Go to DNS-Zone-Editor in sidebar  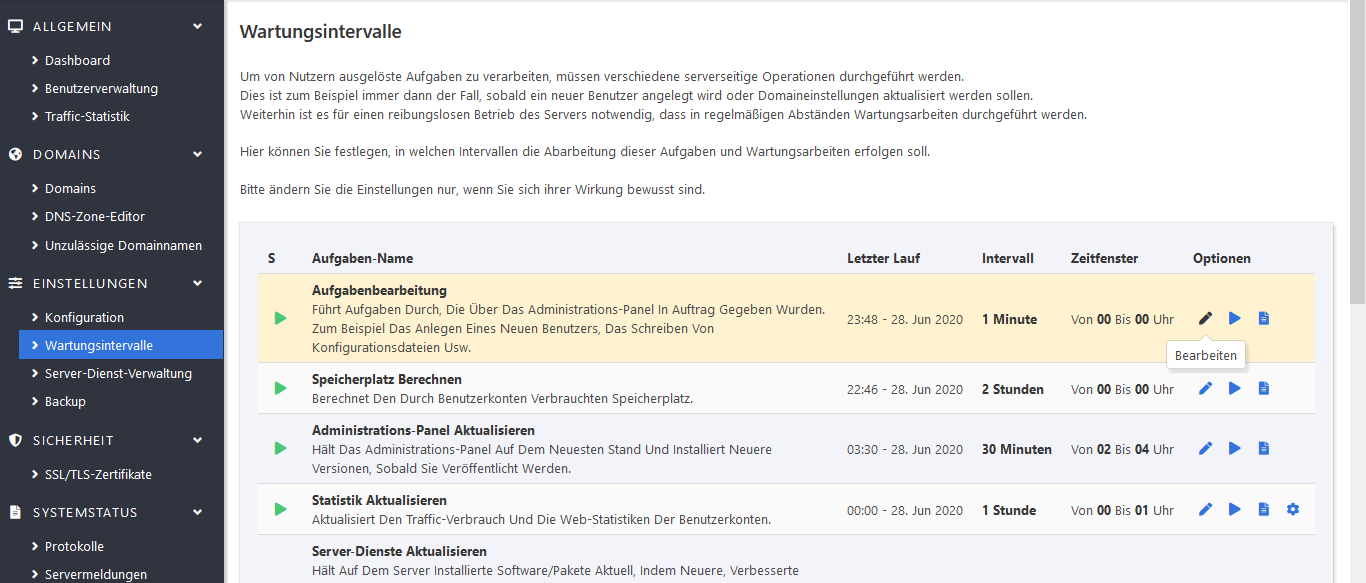(94, 216)
